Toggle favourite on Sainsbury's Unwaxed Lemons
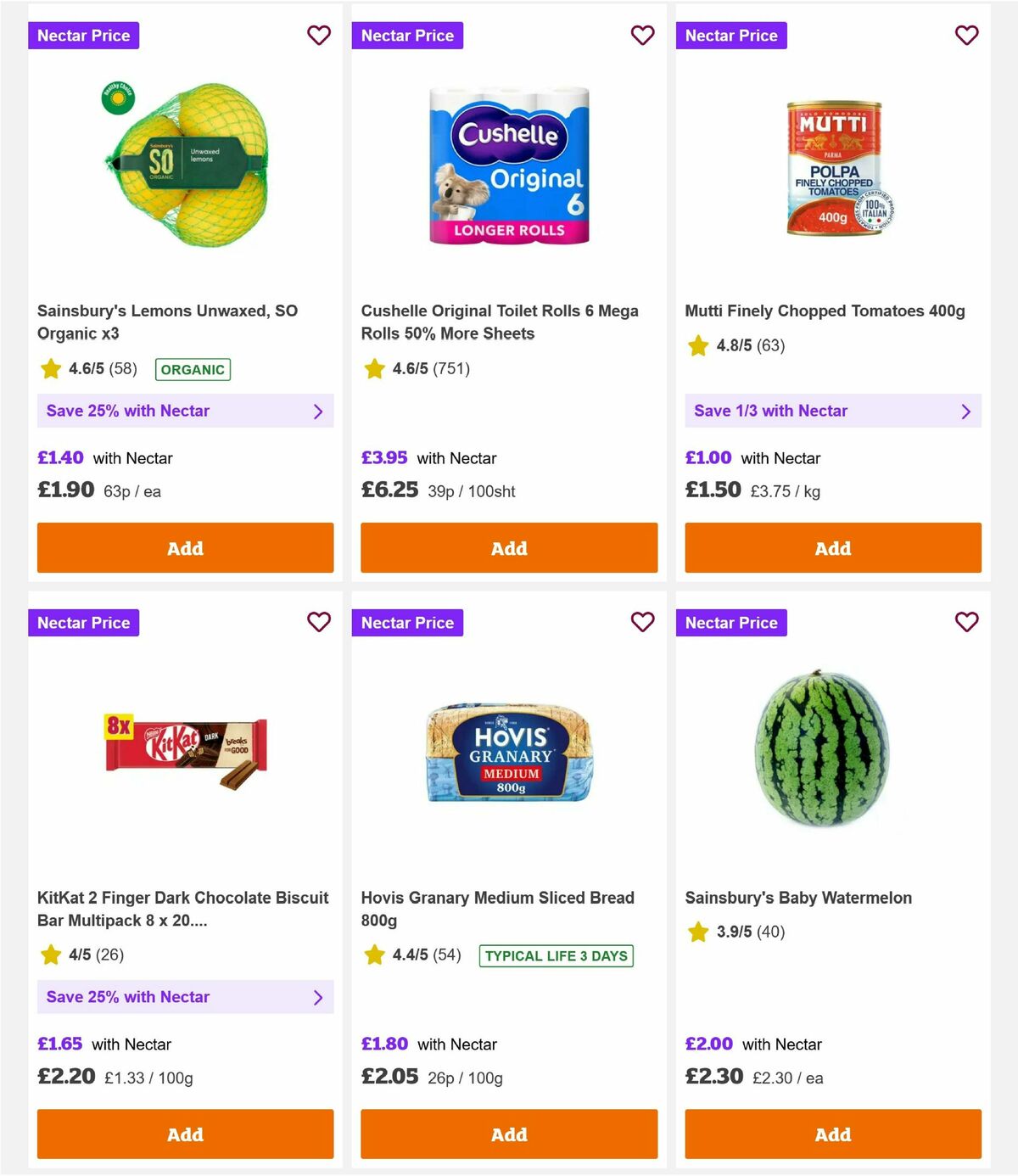The height and width of the screenshot is (1176, 1018). [319, 36]
